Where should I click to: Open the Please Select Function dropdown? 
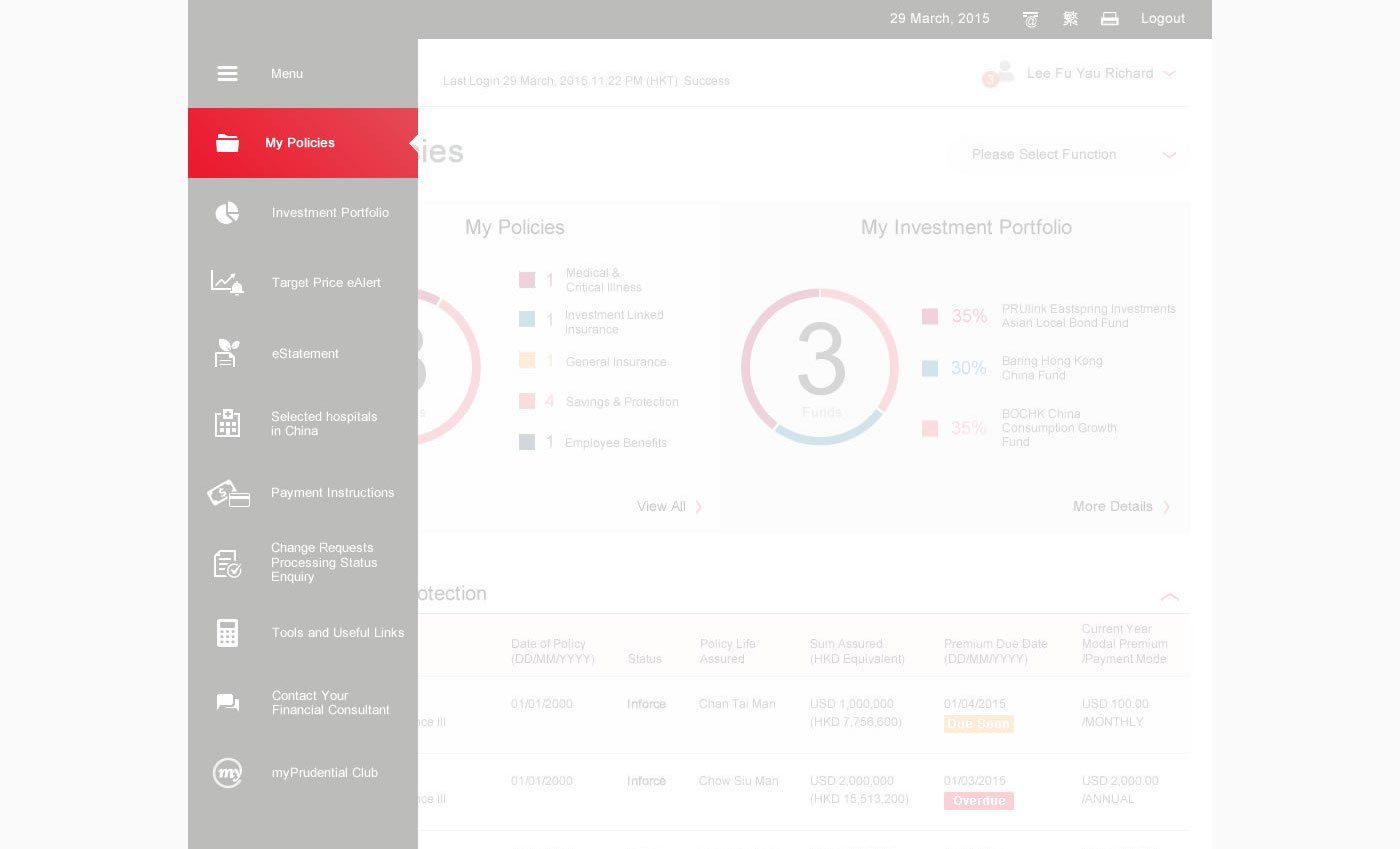pos(1068,155)
